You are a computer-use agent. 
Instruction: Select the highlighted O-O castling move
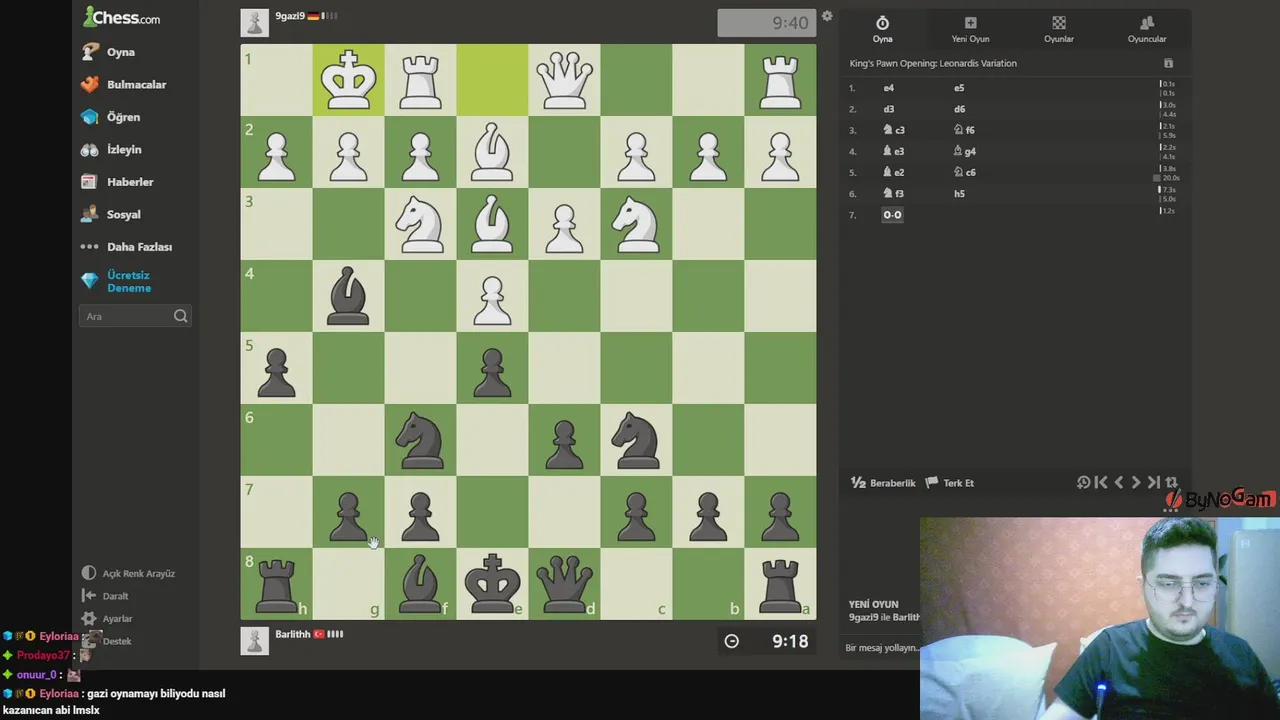[x=892, y=215]
